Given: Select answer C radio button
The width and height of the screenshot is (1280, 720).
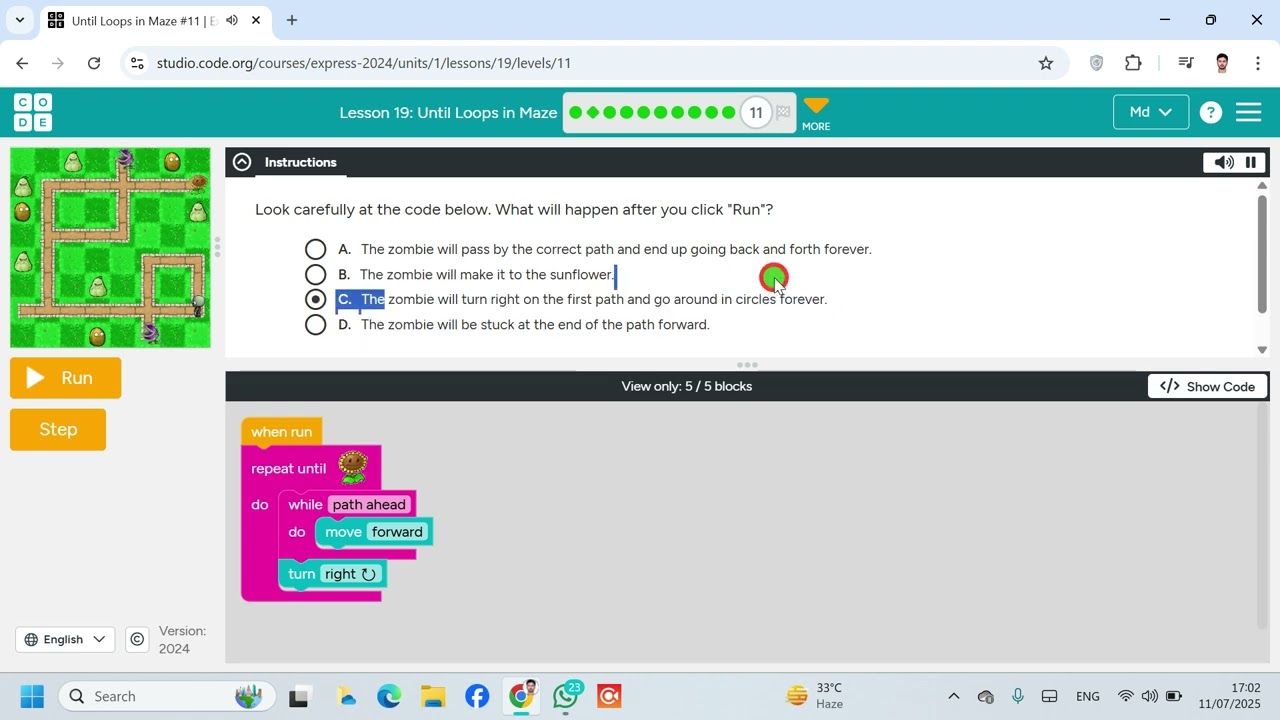Looking at the screenshot, I should tap(316, 299).
